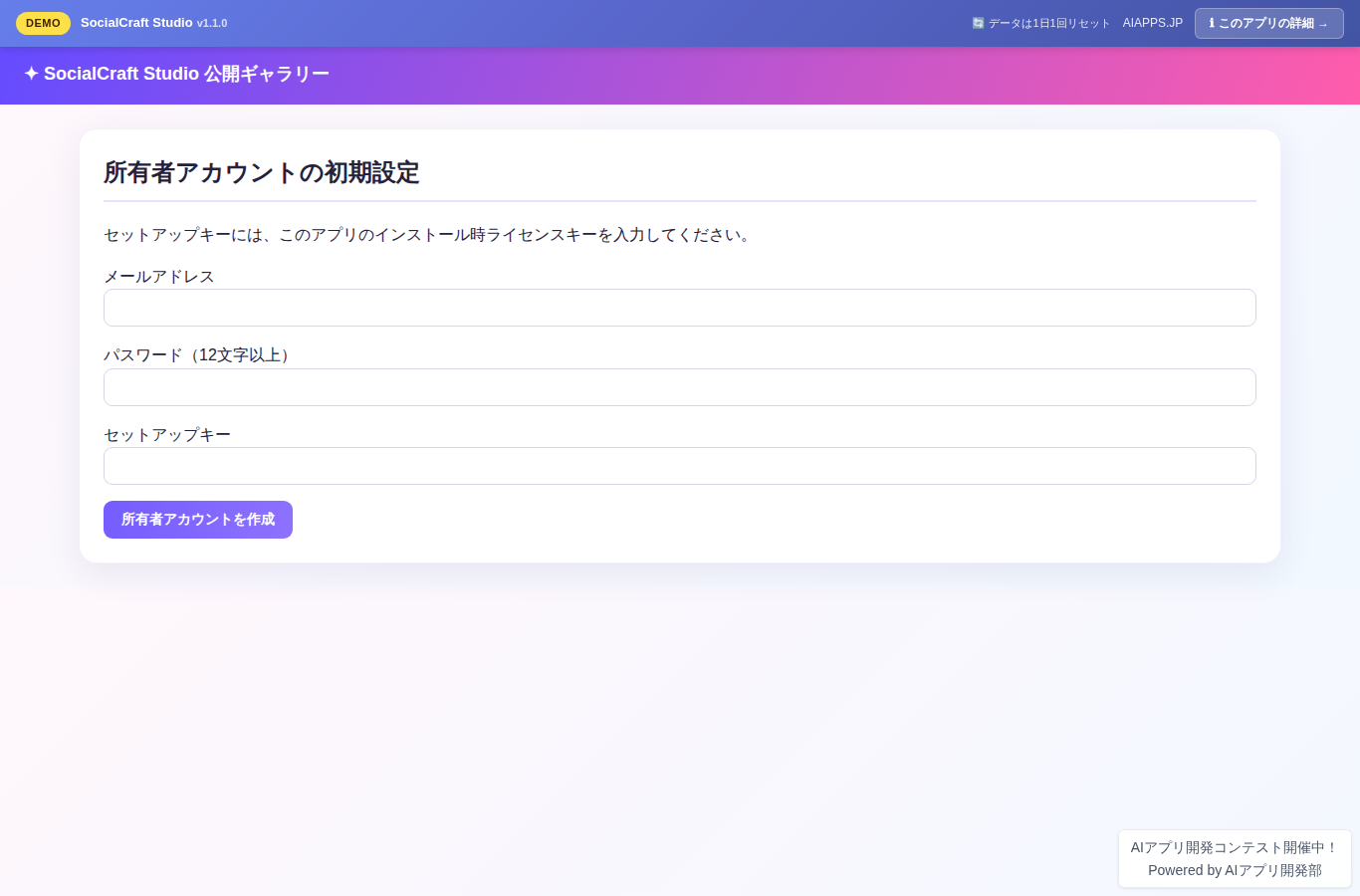Open AIアプリ開発コンテスト開催中！ banner link

[x=1235, y=847]
